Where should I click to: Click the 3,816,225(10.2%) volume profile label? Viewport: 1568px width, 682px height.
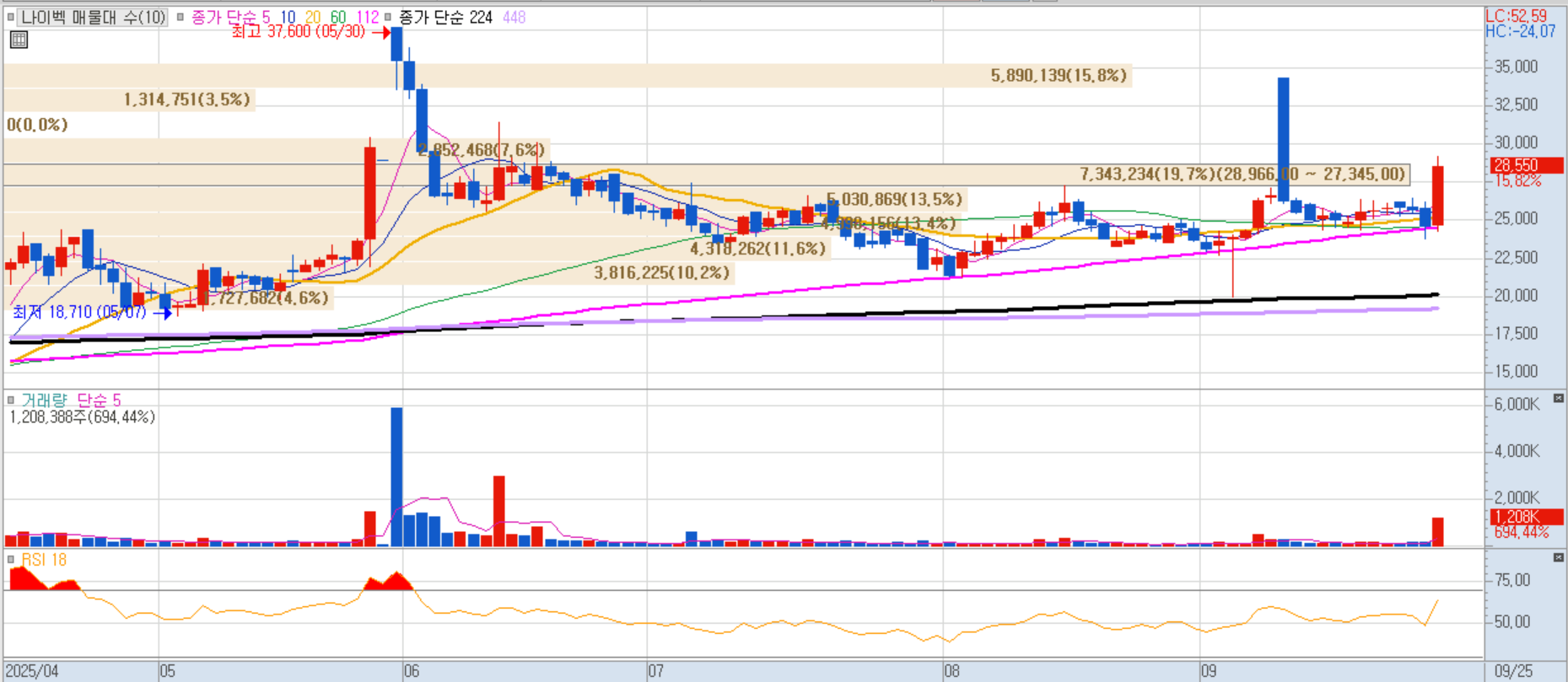[x=662, y=273]
